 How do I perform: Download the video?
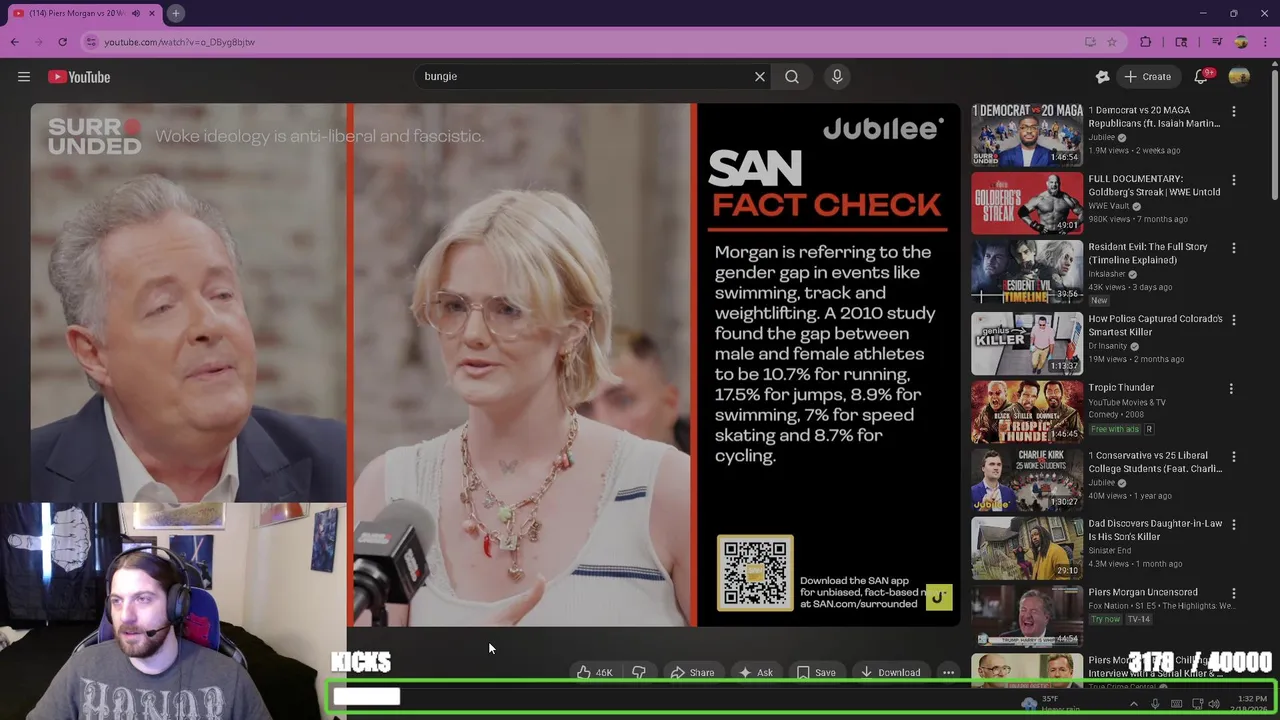tap(890, 673)
